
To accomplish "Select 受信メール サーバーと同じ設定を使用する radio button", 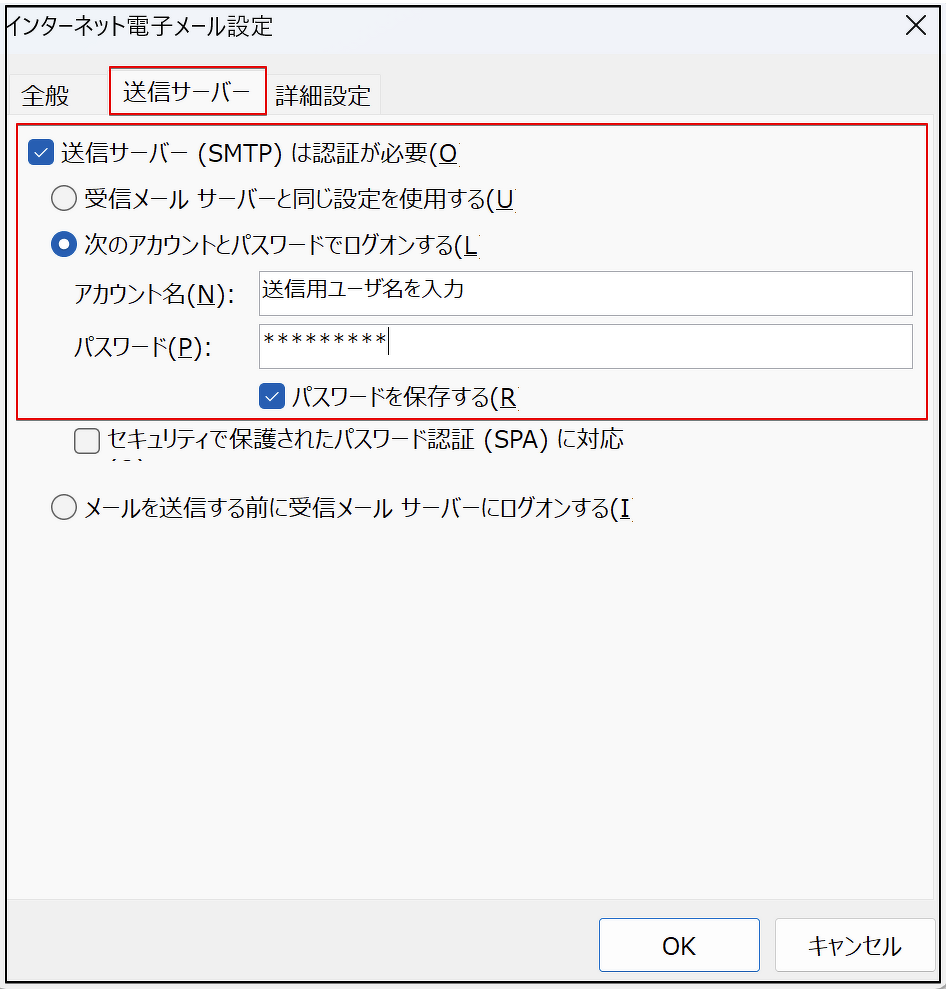I will pos(64,199).
